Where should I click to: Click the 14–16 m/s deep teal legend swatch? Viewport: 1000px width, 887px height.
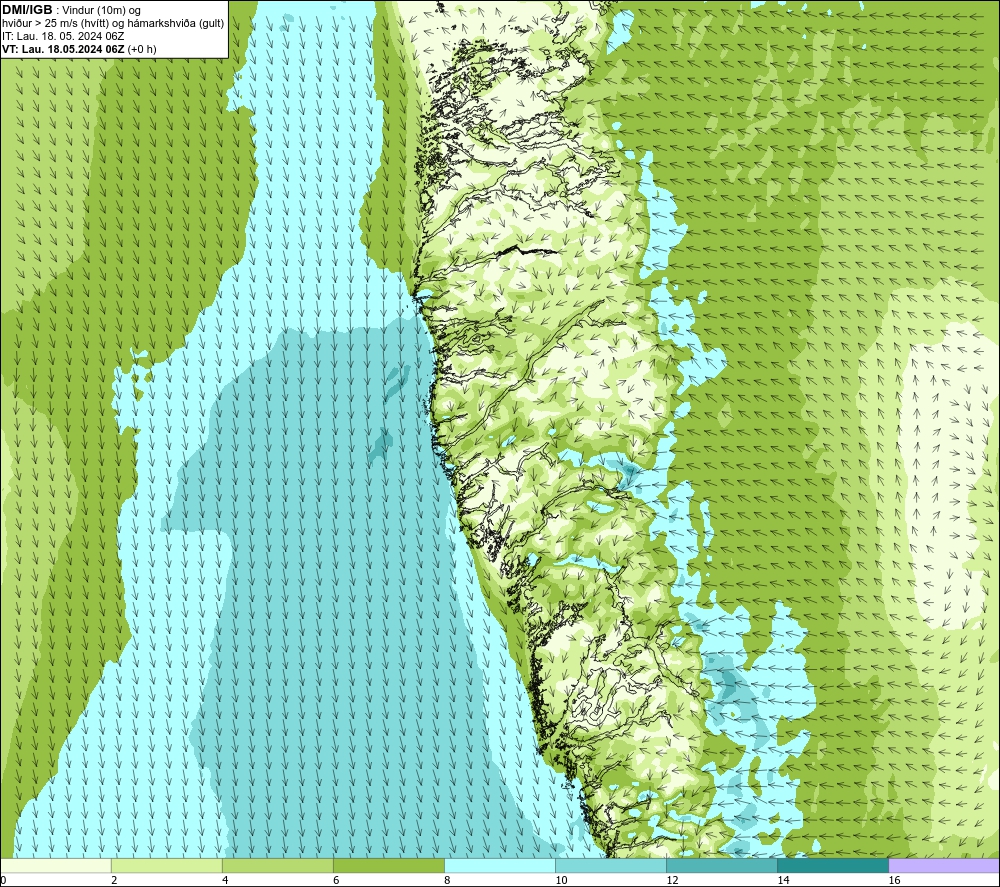point(833,866)
